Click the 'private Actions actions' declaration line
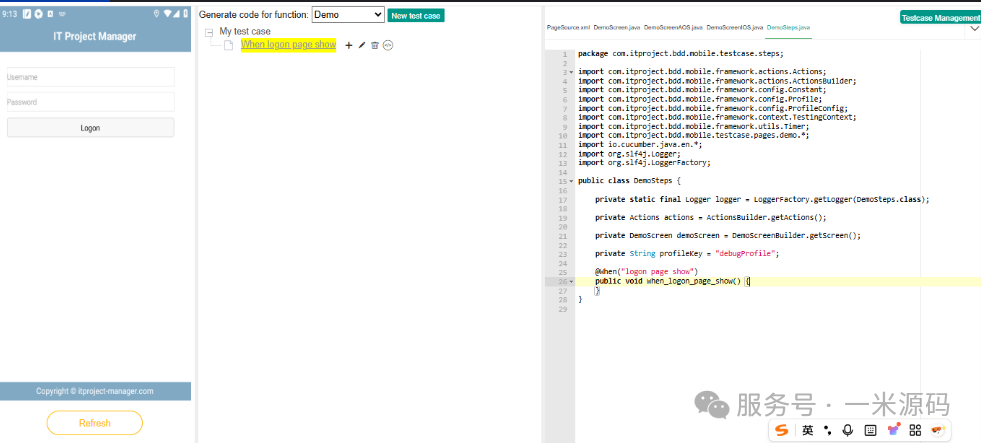 point(711,218)
